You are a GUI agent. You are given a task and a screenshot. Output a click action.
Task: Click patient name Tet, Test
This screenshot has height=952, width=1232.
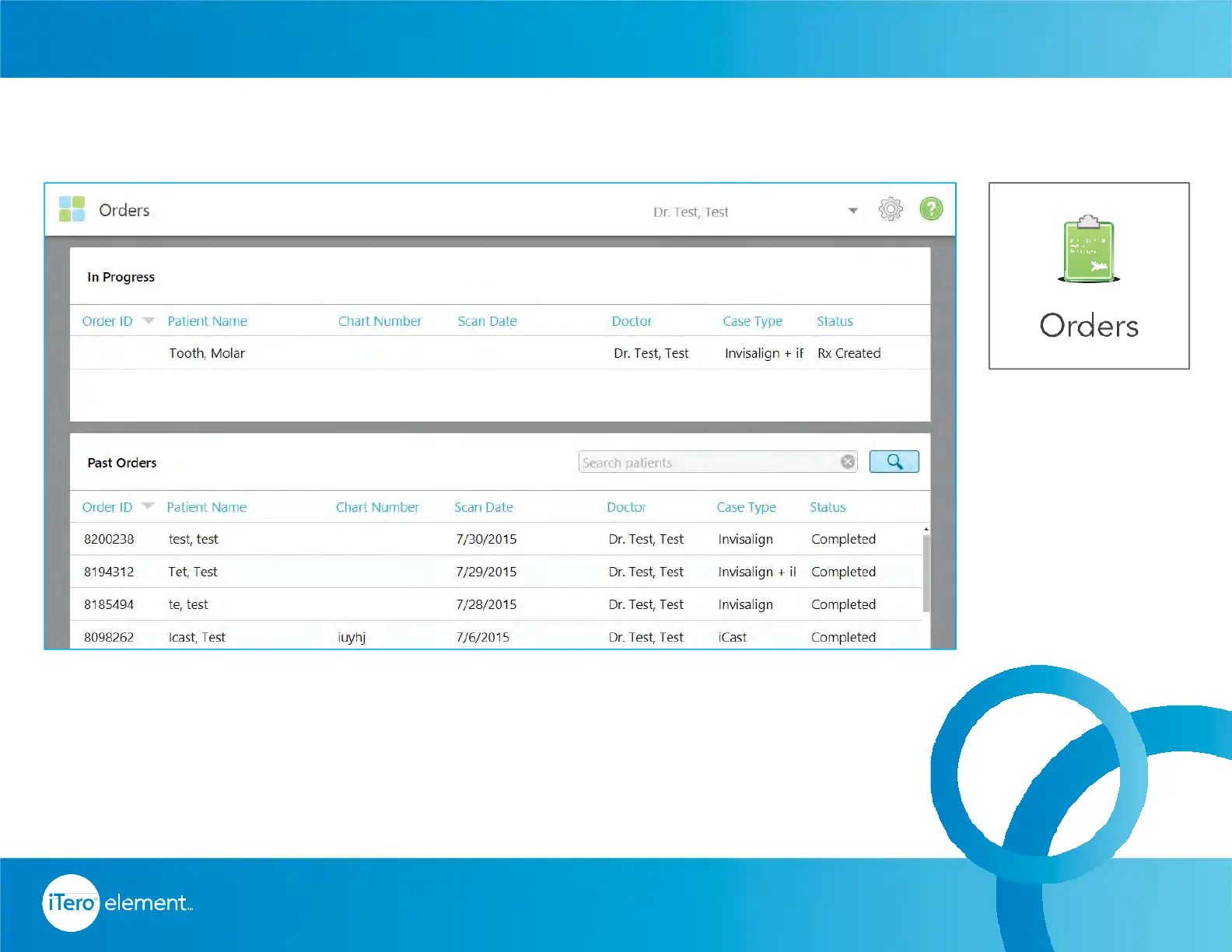pos(193,572)
